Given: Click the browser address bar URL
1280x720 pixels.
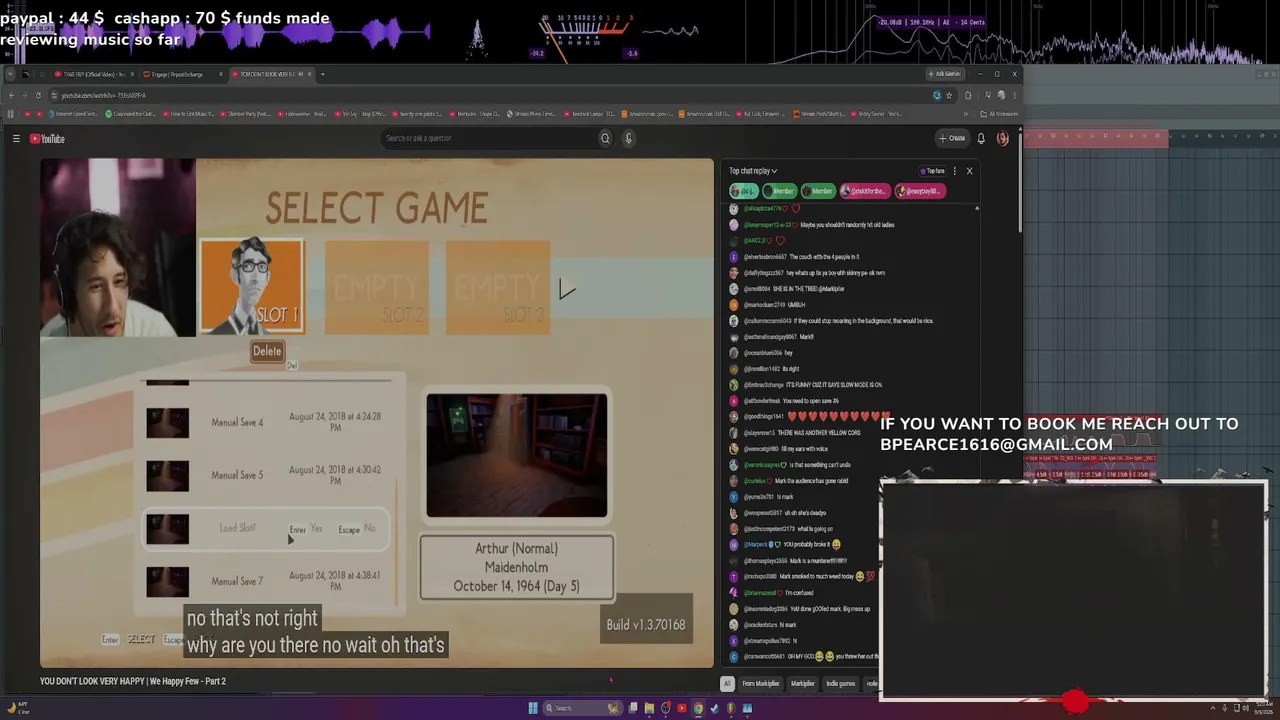Looking at the screenshot, I should pyautogui.click(x=104, y=95).
